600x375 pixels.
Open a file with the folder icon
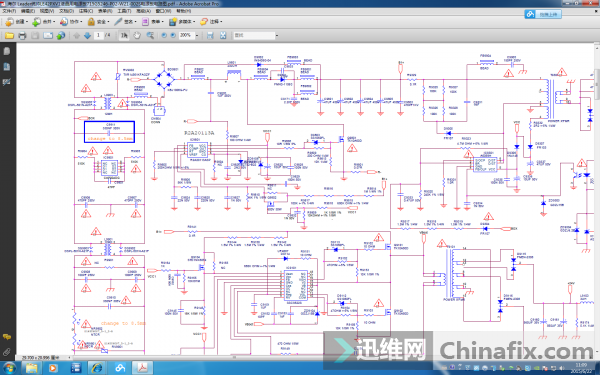tap(9, 36)
